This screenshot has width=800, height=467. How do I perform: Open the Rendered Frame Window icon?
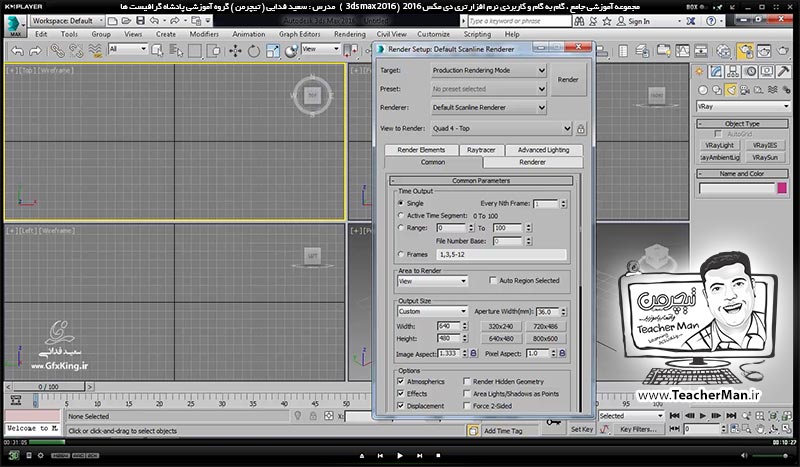click(x=764, y=51)
